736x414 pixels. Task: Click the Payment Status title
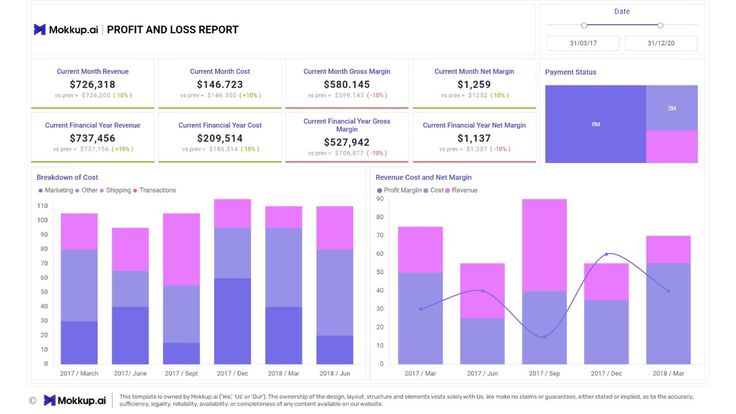click(570, 72)
